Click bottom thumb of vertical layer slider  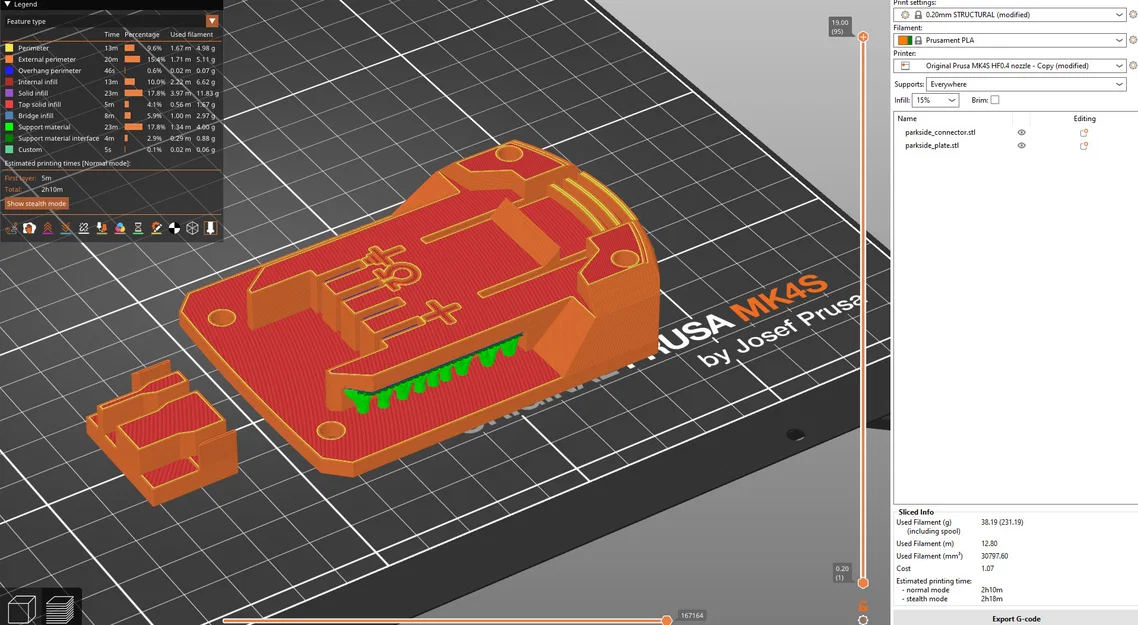863,582
